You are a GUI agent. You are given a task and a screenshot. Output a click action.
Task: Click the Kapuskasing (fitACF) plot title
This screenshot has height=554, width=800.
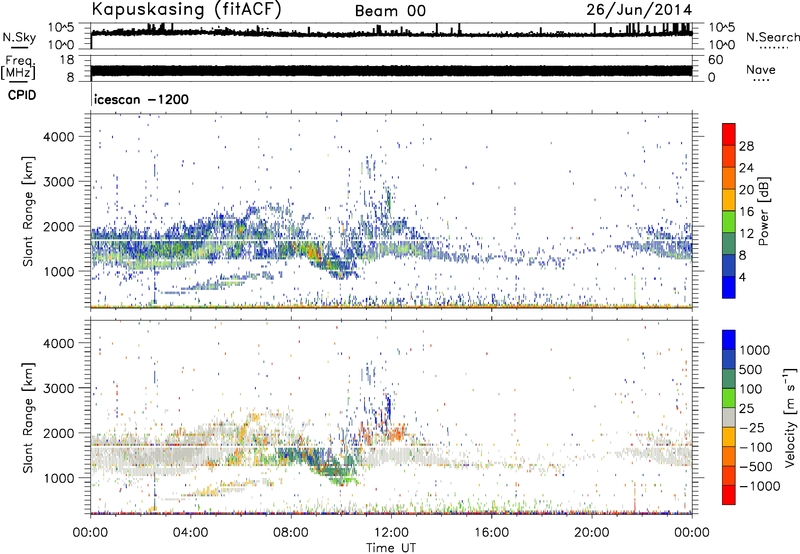pos(186,9)
